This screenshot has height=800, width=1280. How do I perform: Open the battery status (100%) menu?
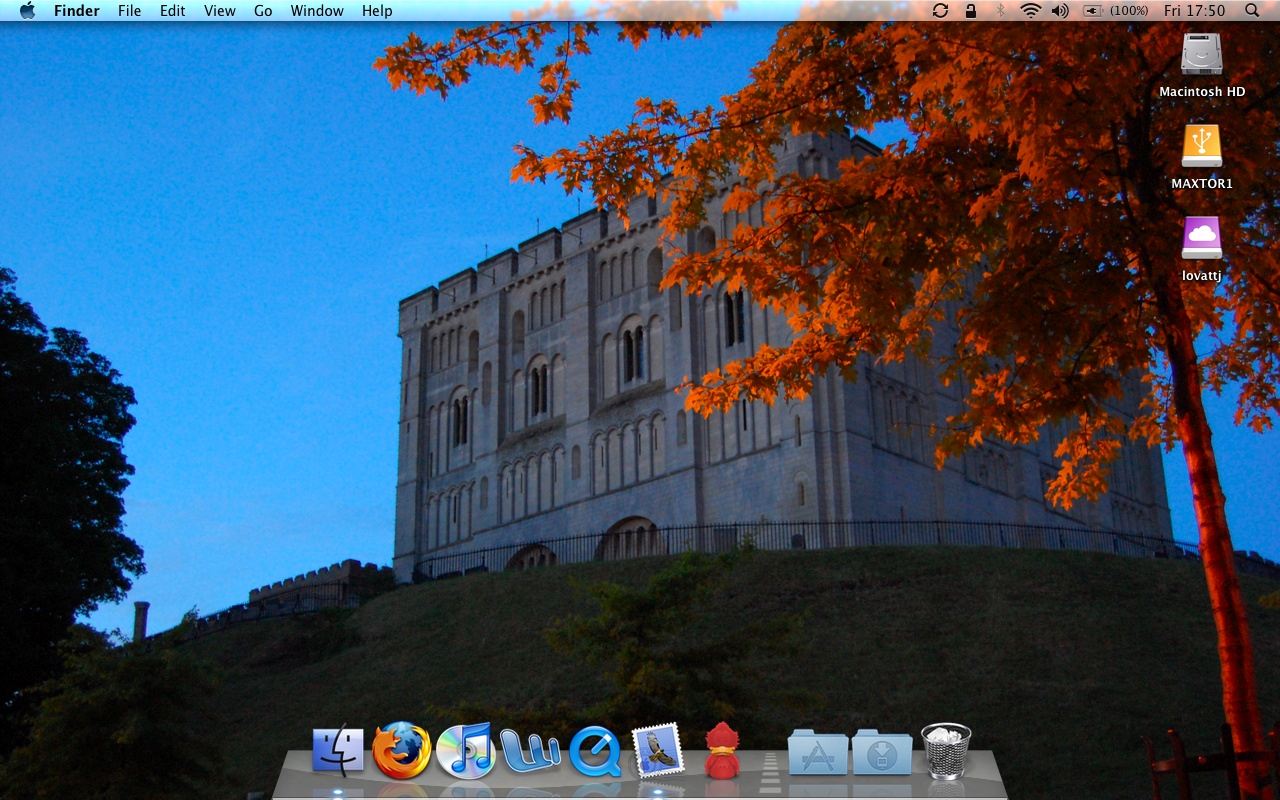(x=1116, y=11)
